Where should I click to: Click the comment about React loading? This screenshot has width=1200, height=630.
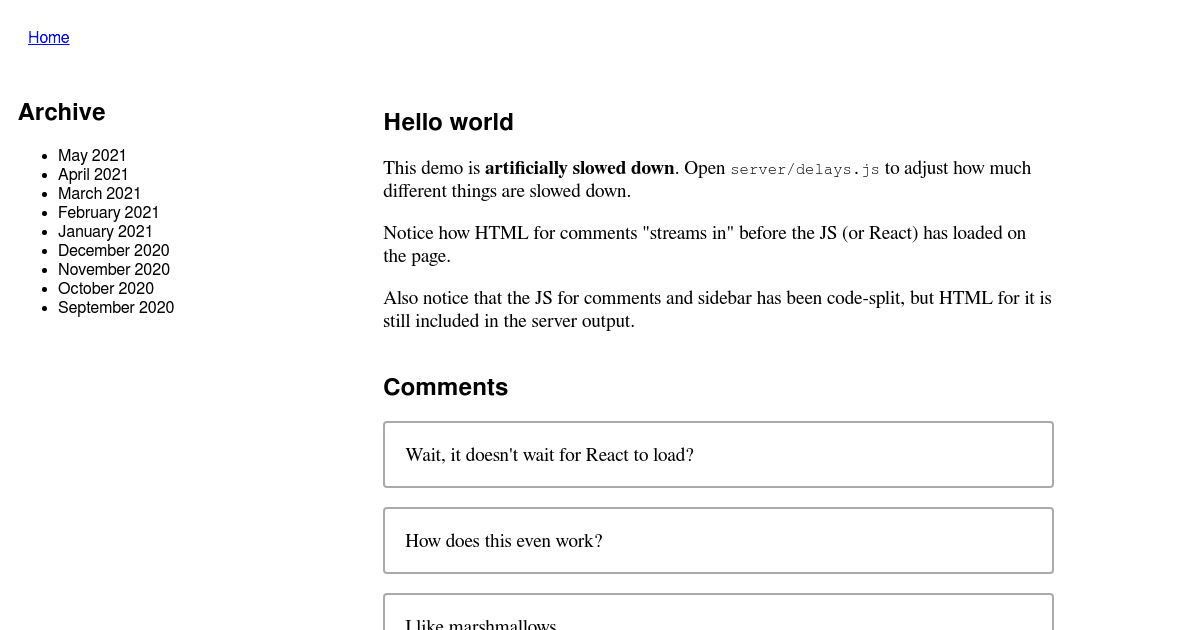[549, 454]
